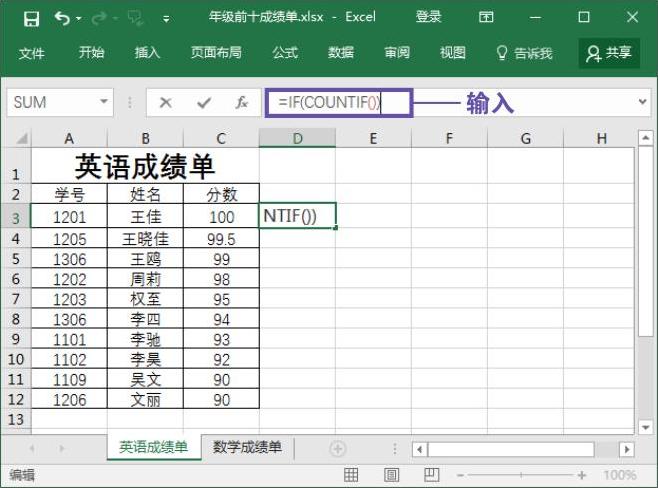The image size is (658, 488).
Task: Select column D header
Action: point(298,138)
